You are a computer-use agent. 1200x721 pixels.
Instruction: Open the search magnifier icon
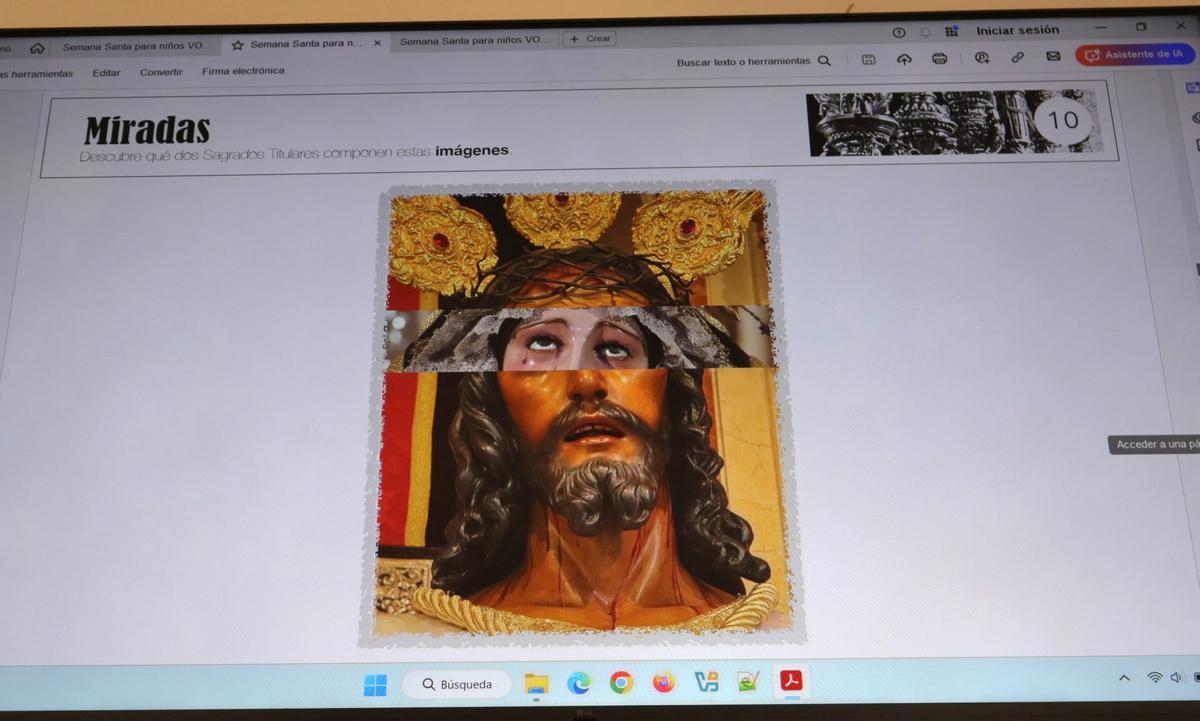click(x=824, y=61)
